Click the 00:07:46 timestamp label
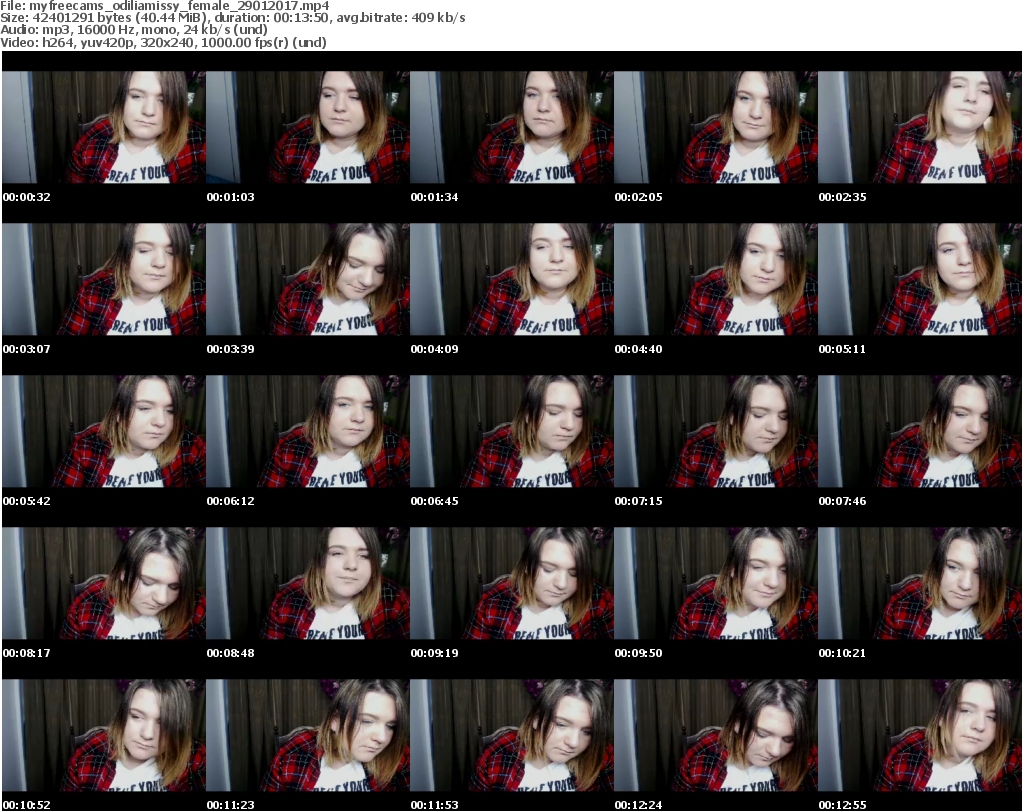The height and width of the screenshot is (811, 1024). point(842,501)
